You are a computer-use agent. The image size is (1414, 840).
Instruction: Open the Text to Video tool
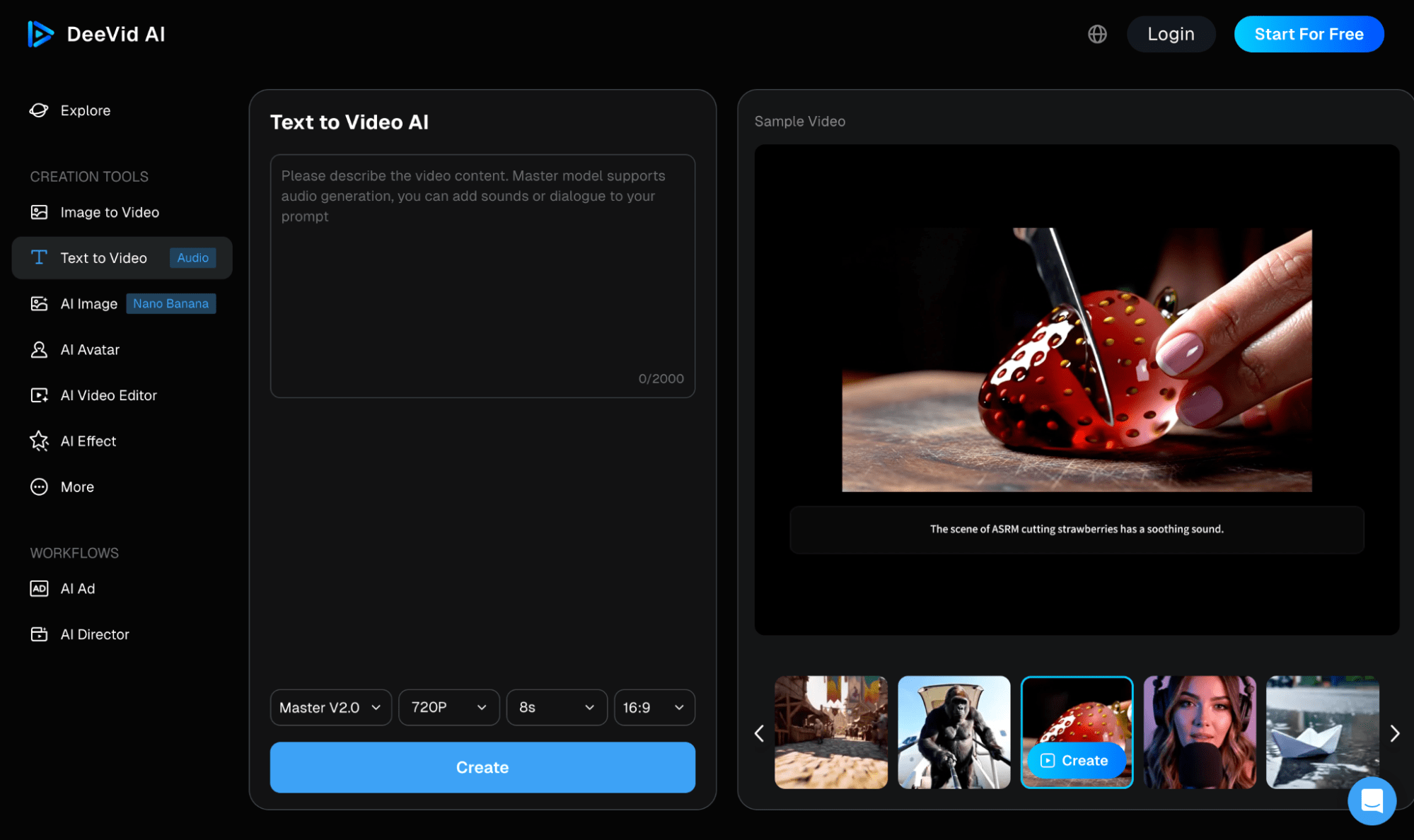pos(104,257)
